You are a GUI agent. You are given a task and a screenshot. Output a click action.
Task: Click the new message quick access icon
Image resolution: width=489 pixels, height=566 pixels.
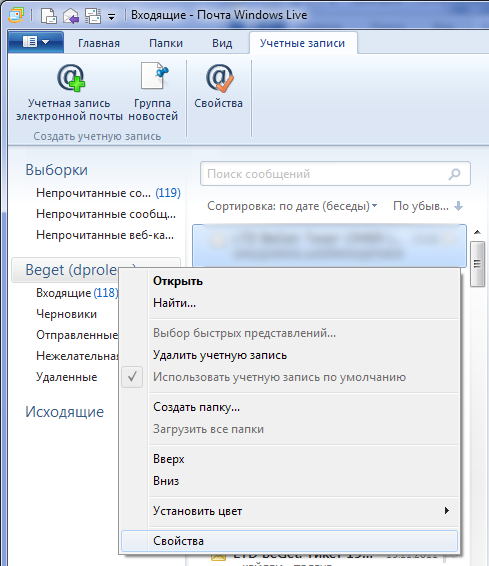pyautogui.click(x=48, y=16)
